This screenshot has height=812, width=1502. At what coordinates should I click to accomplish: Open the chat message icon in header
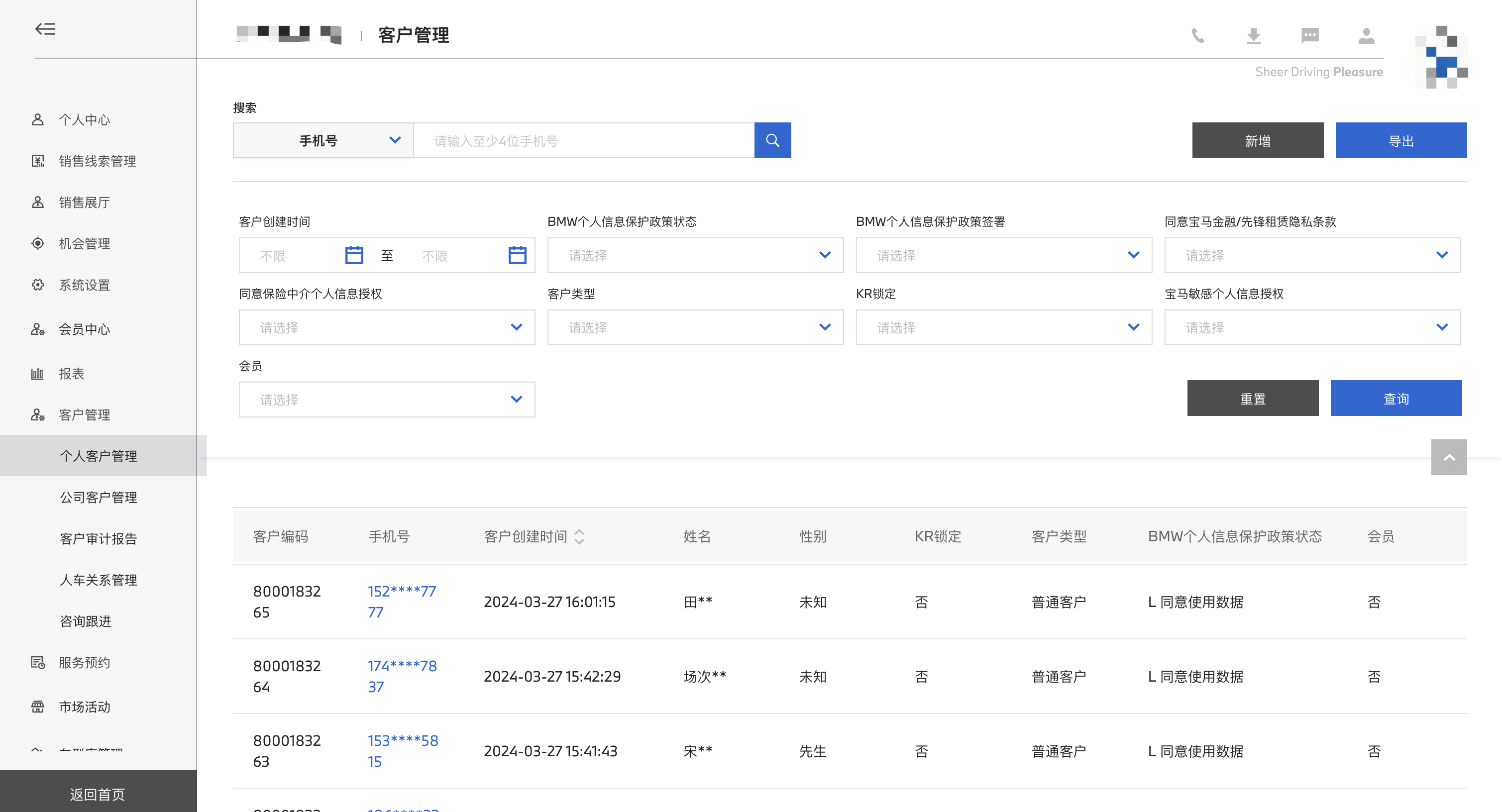(1310, 36)
